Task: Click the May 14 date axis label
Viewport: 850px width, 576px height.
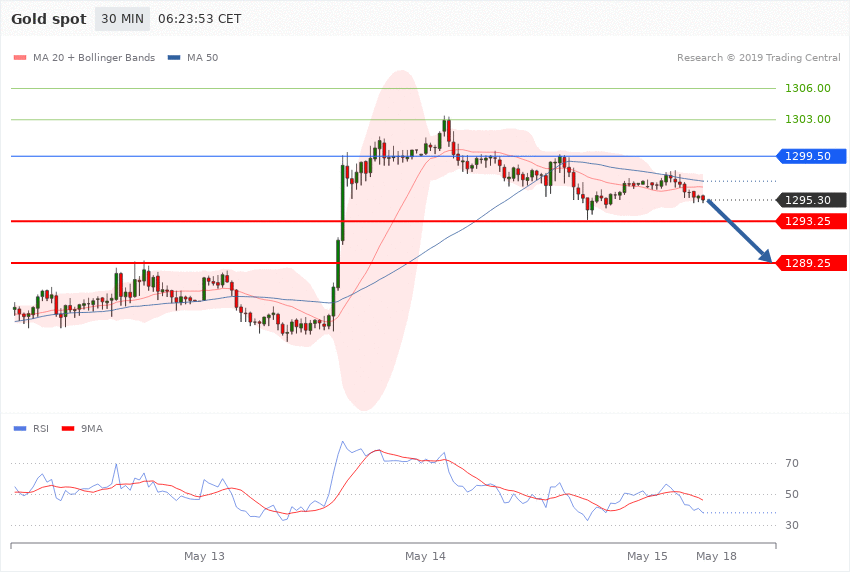Action: (x=426, y=556)
